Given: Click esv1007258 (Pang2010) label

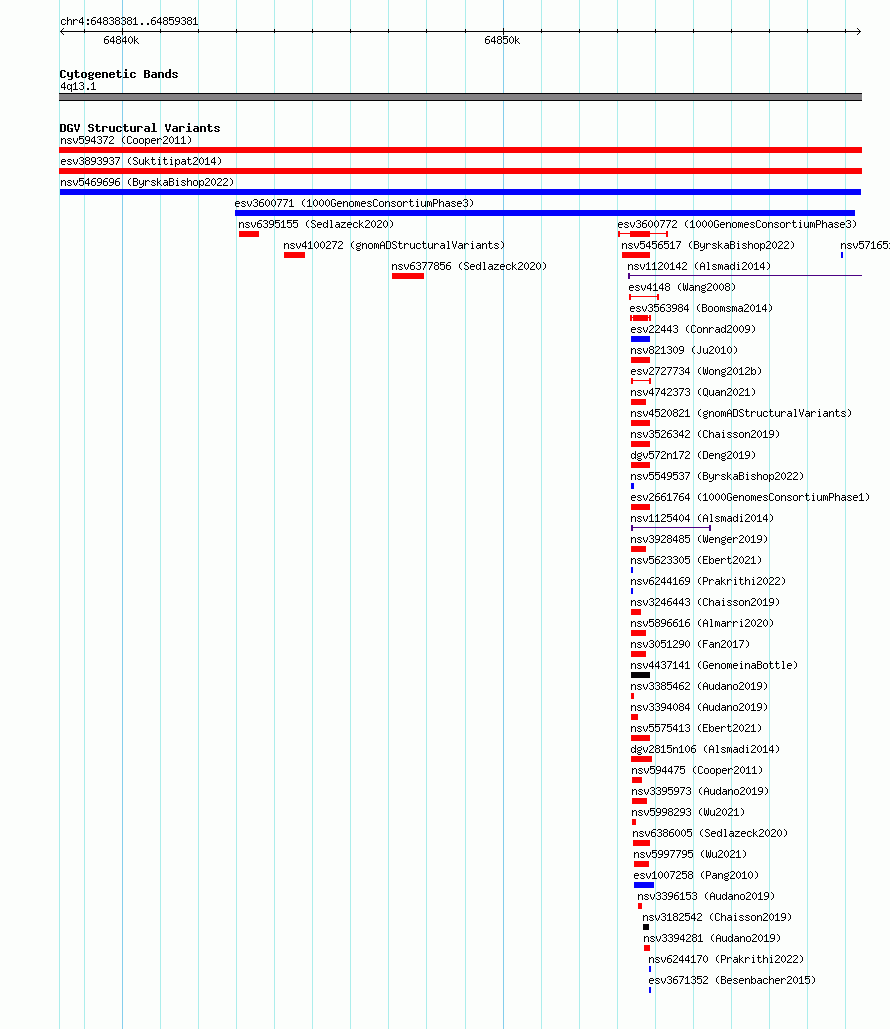Looking at the screenshot, I should tap(696, 875).
